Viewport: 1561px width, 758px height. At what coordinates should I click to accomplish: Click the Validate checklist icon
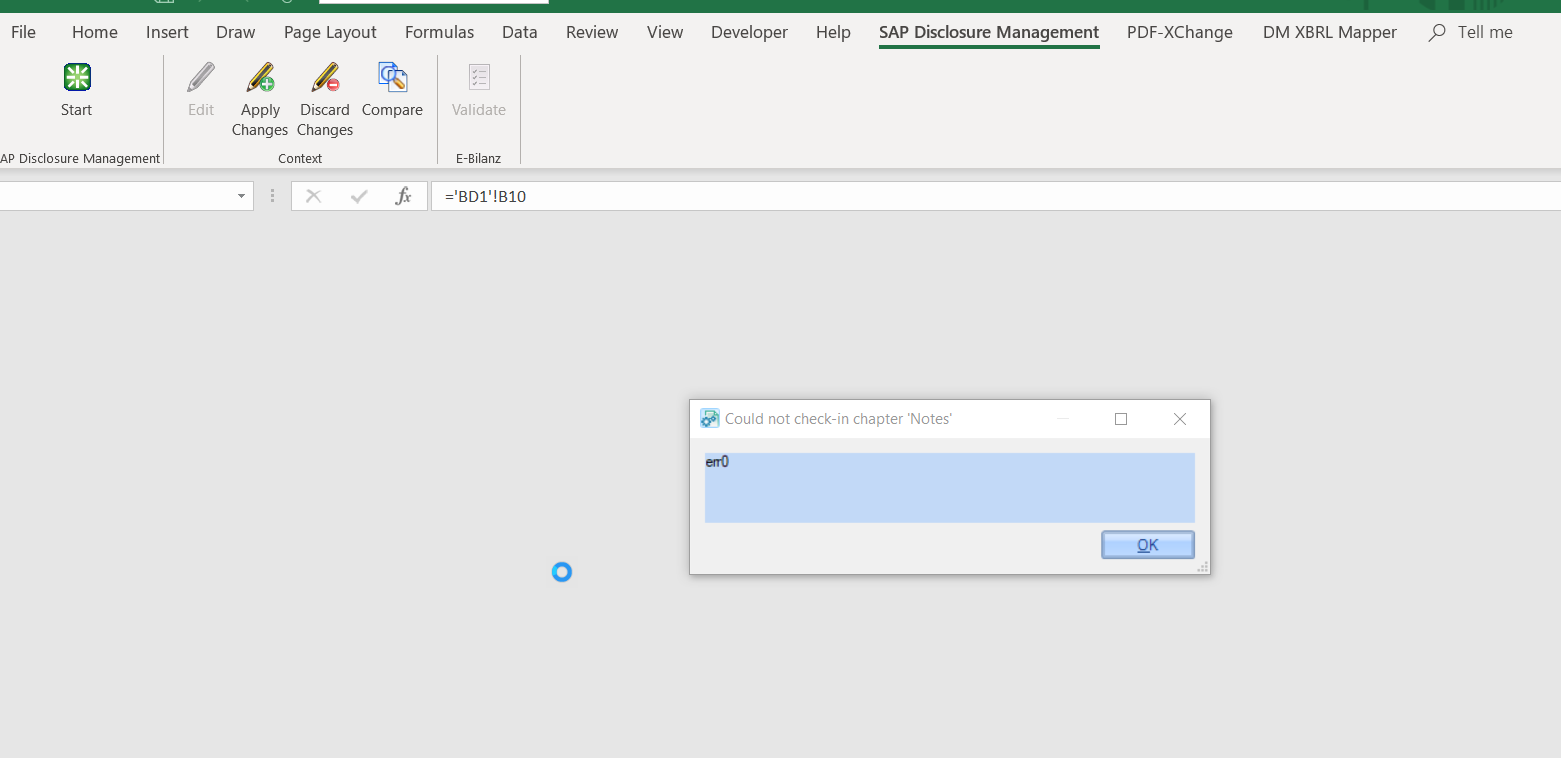pos(479,77)
